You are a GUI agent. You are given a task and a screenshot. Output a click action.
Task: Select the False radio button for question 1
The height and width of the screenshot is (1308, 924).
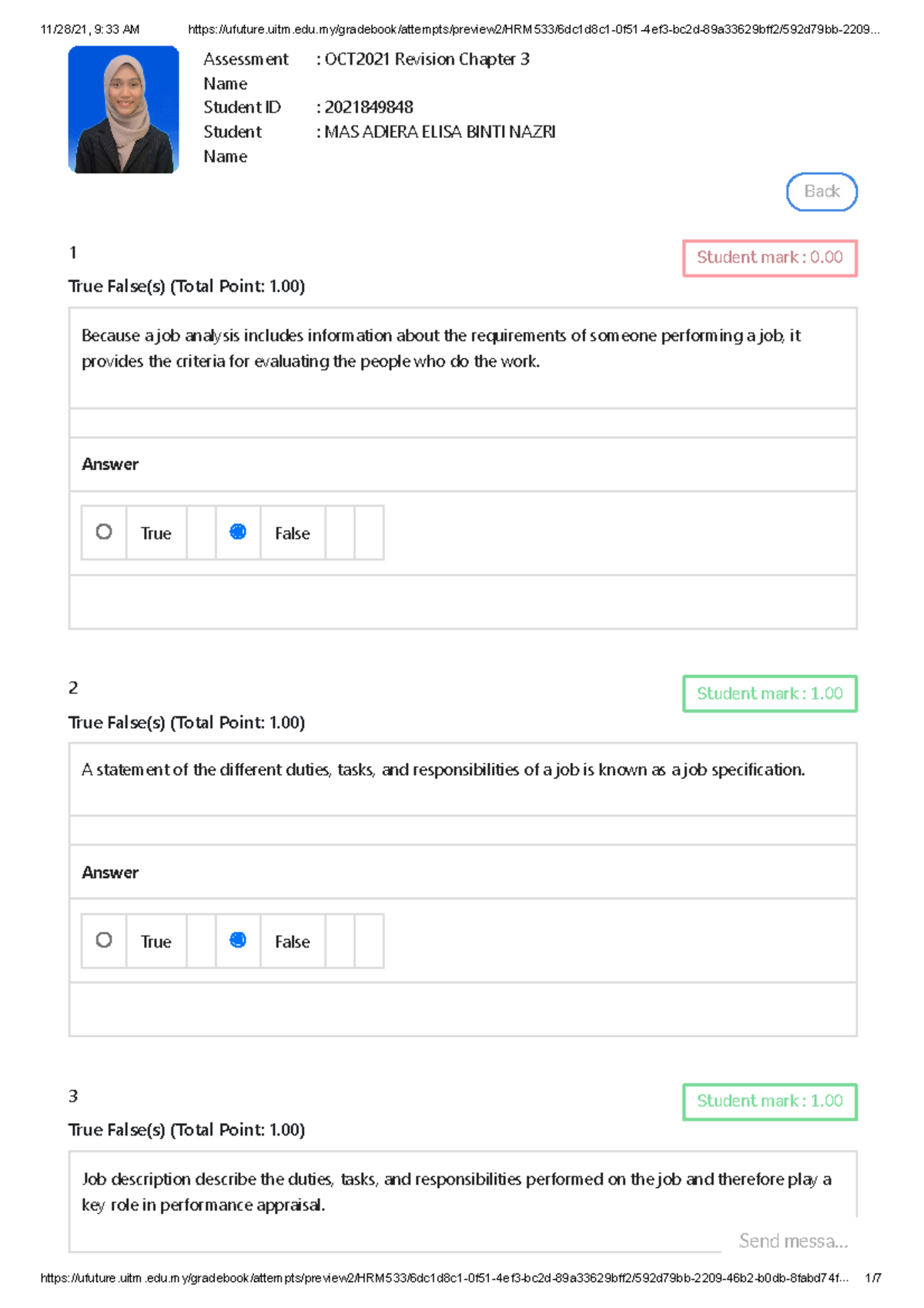238,532
